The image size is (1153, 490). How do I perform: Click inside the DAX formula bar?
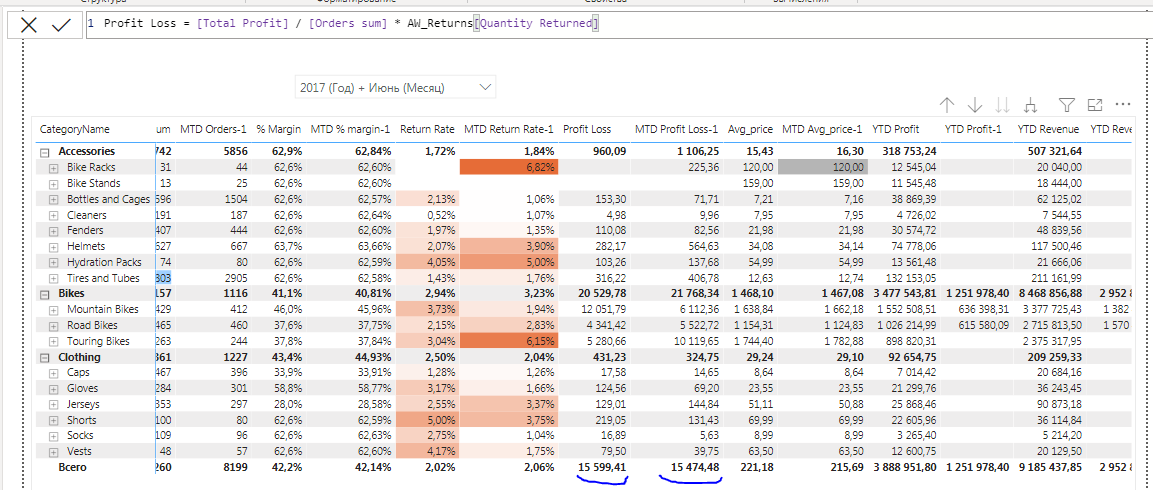[618, 25]
